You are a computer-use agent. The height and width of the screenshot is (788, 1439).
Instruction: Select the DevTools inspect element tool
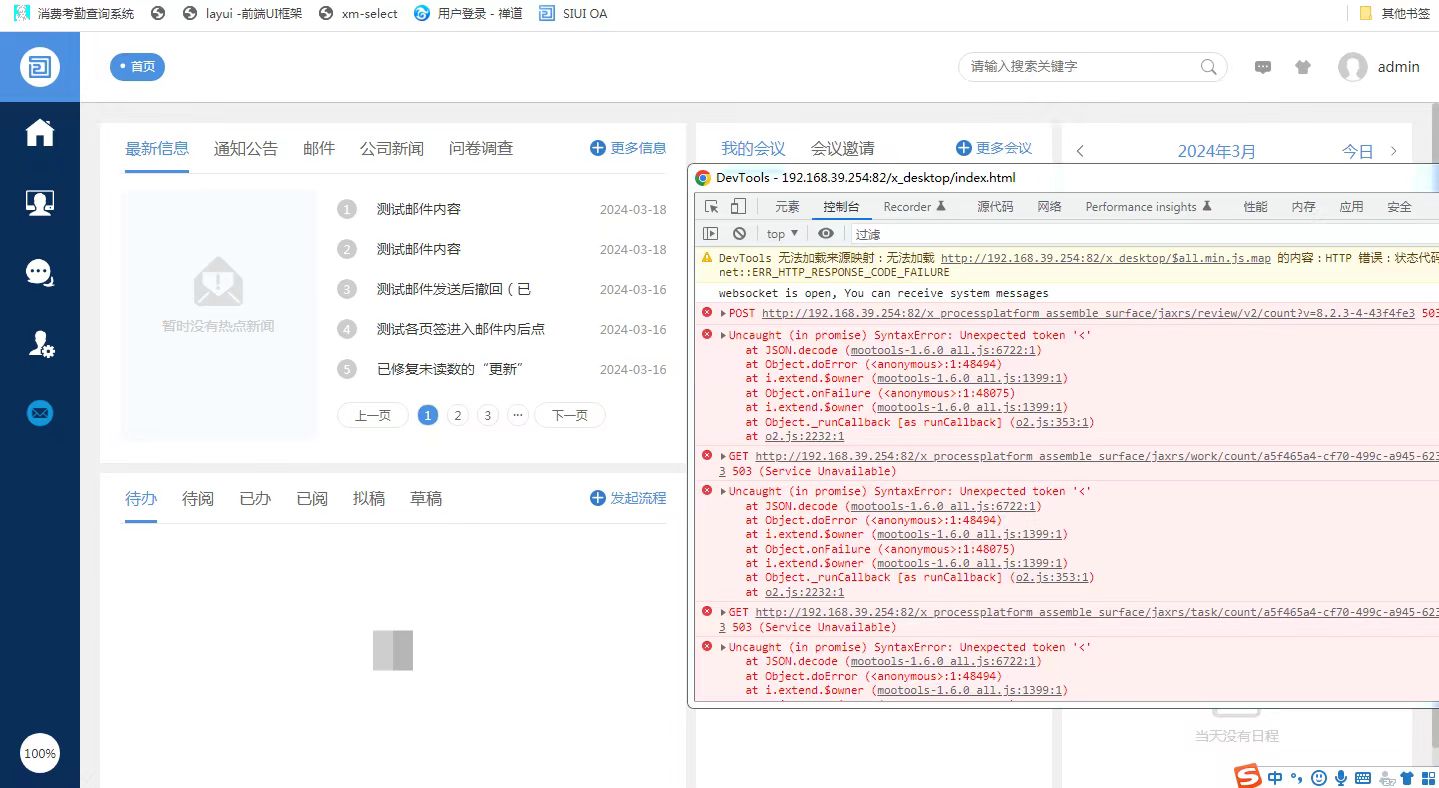[x=712, y=207]
